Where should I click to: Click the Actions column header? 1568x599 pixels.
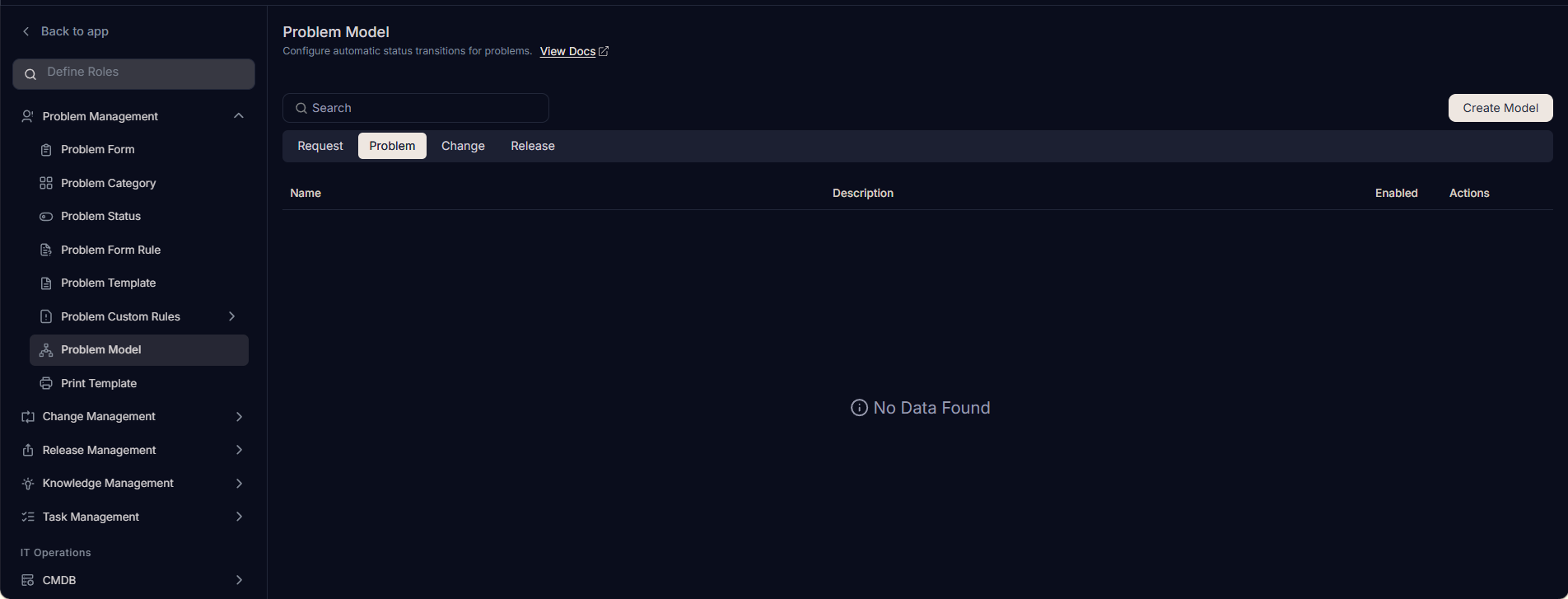pos(1469,193)
